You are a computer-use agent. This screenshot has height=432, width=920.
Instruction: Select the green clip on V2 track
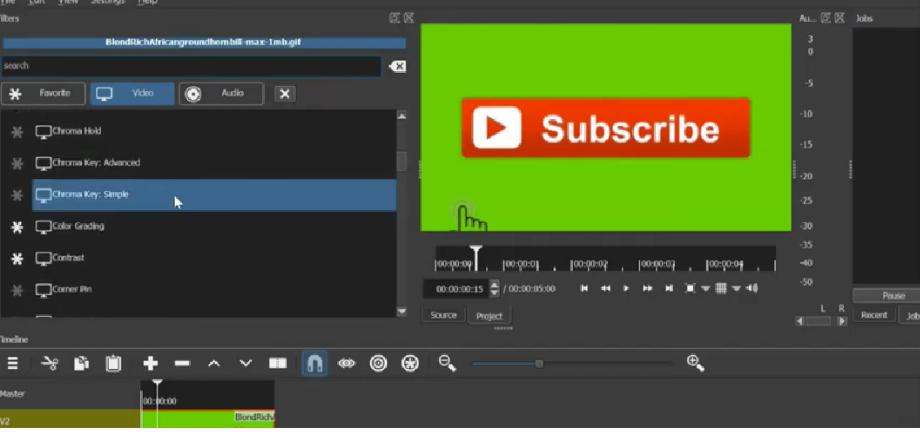(208, 418)
